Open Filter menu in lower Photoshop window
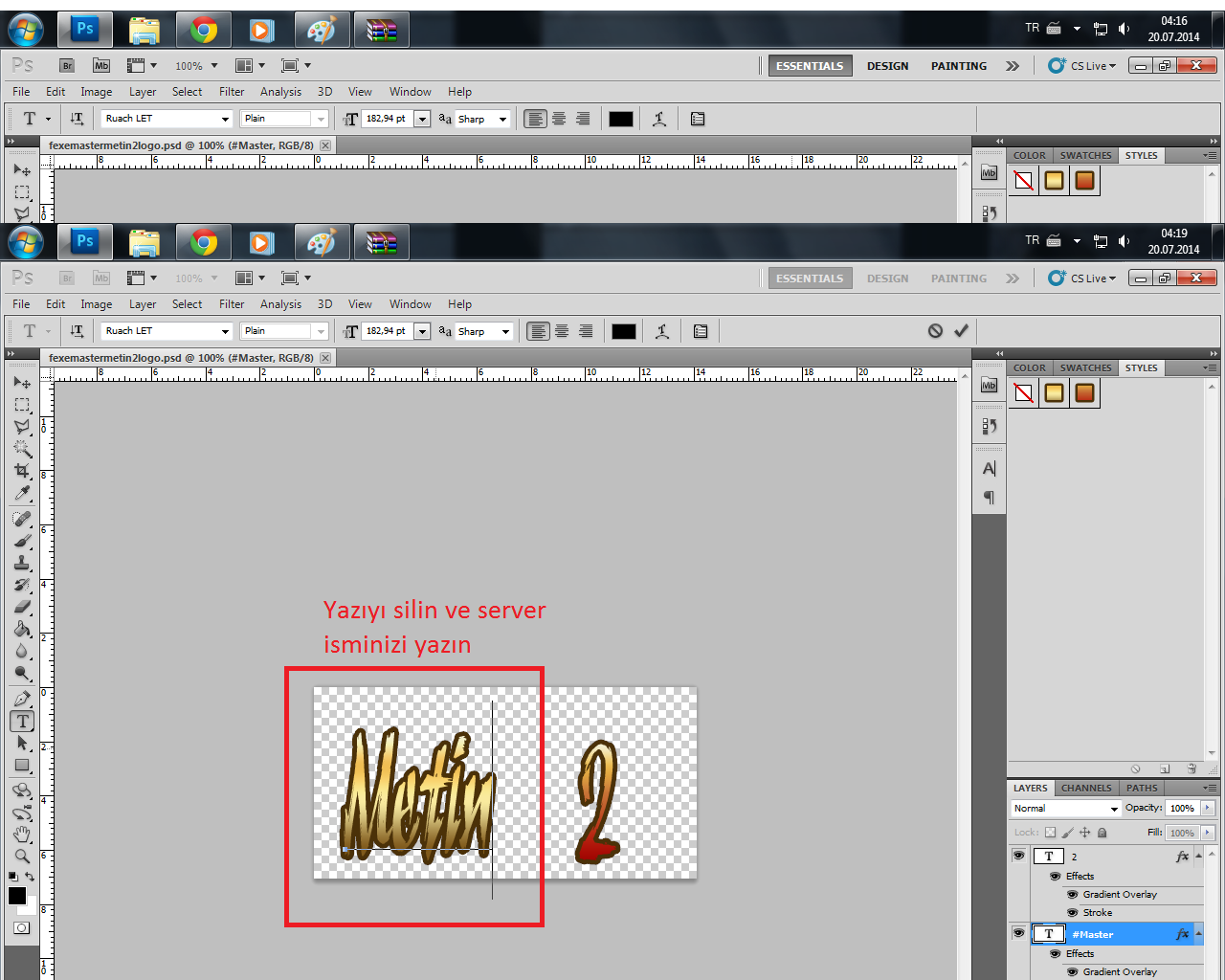 coord(232,304)
